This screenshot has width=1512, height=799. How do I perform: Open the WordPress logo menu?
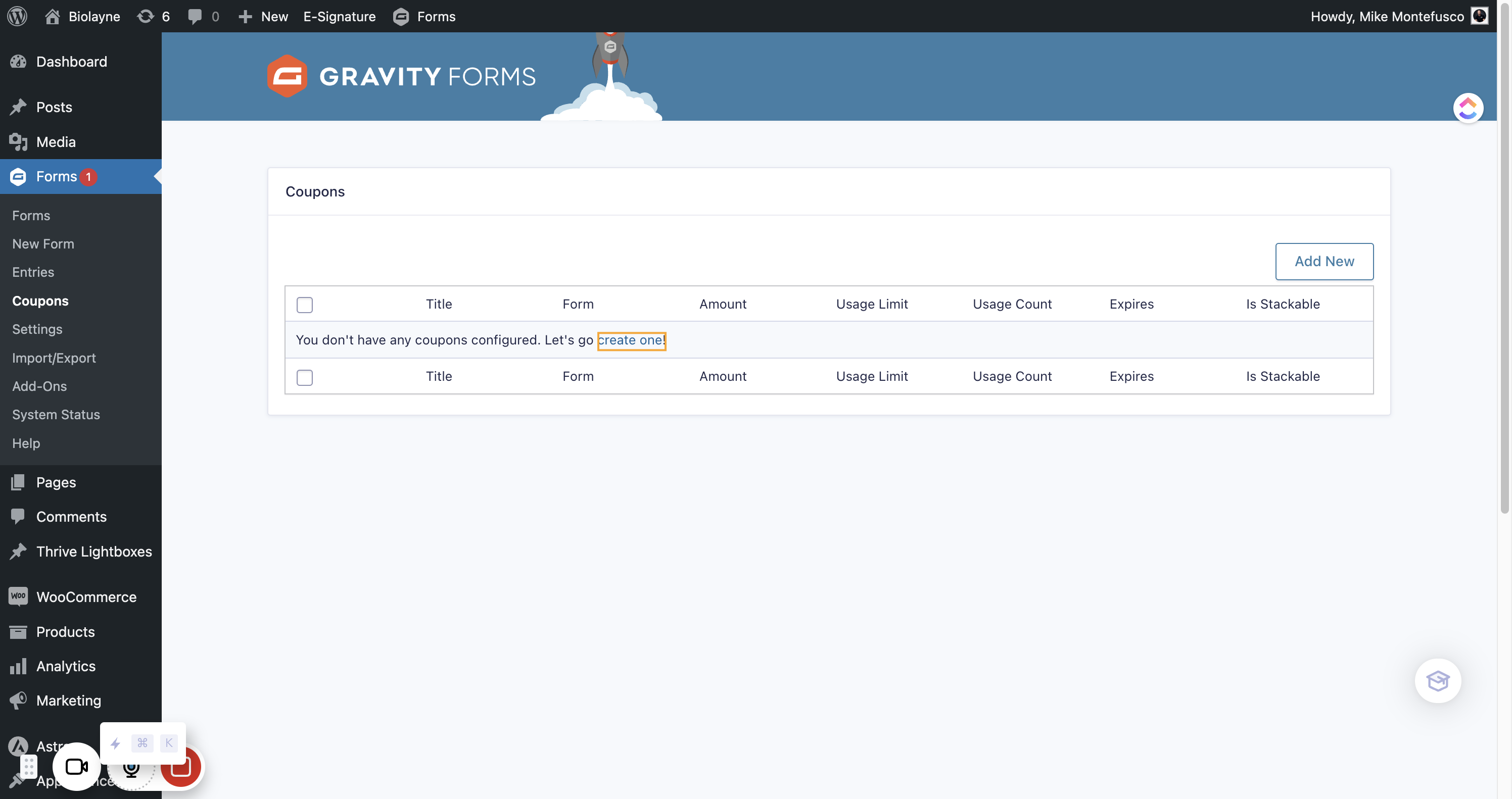[17, 16]
